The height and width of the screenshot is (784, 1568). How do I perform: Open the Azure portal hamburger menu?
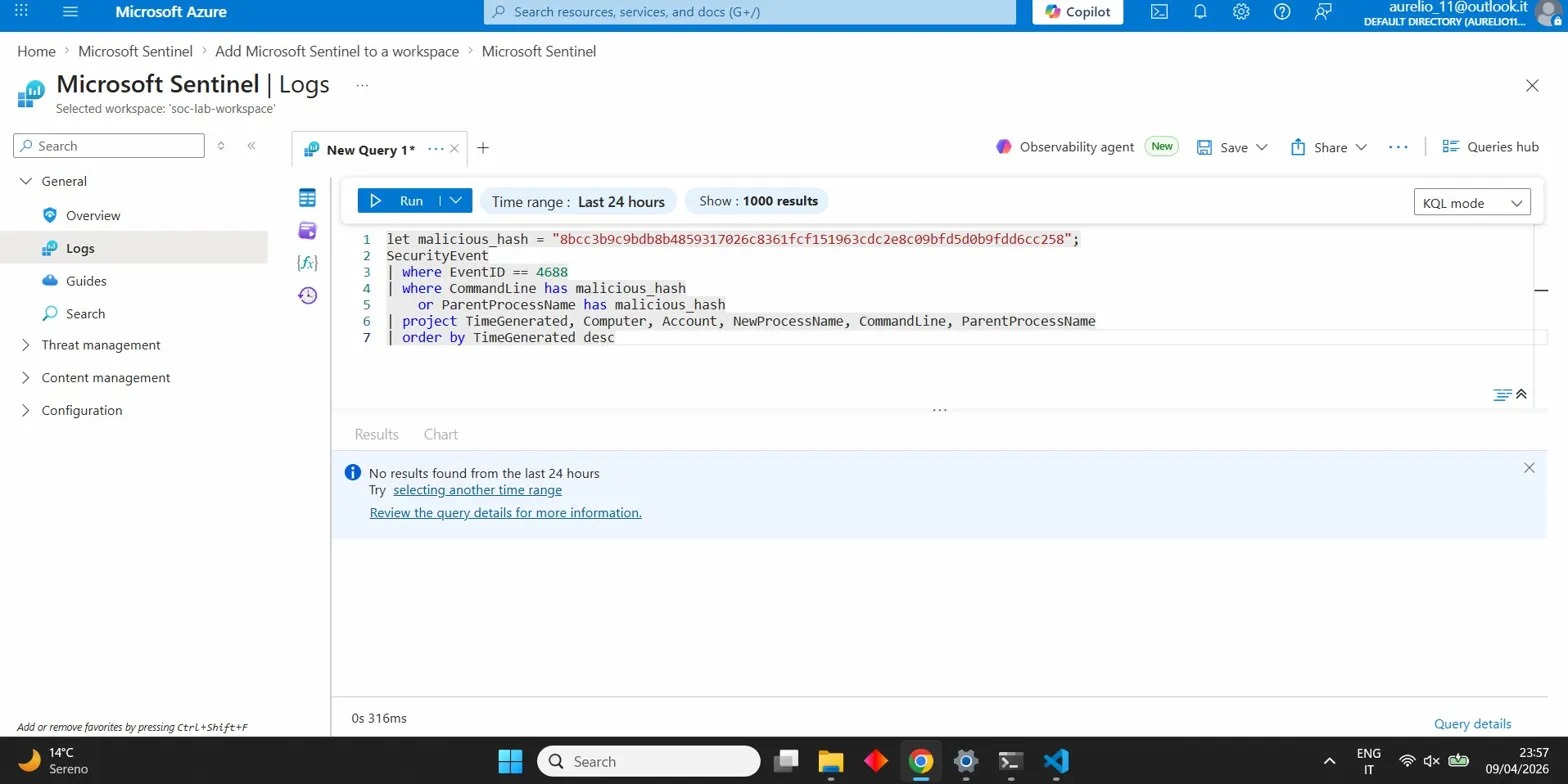click(x=70, y=12)
